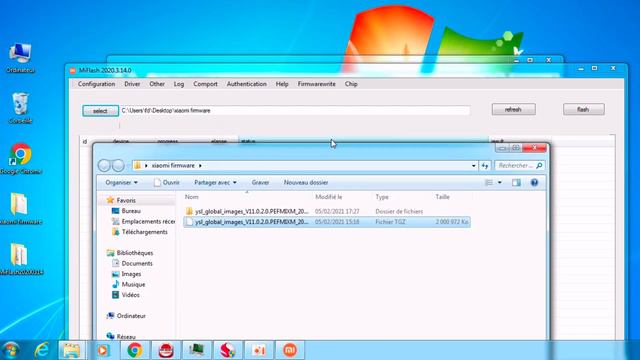Open the Log menu in MiFlash
640x360 pixels.
click(x=179, y=84)
